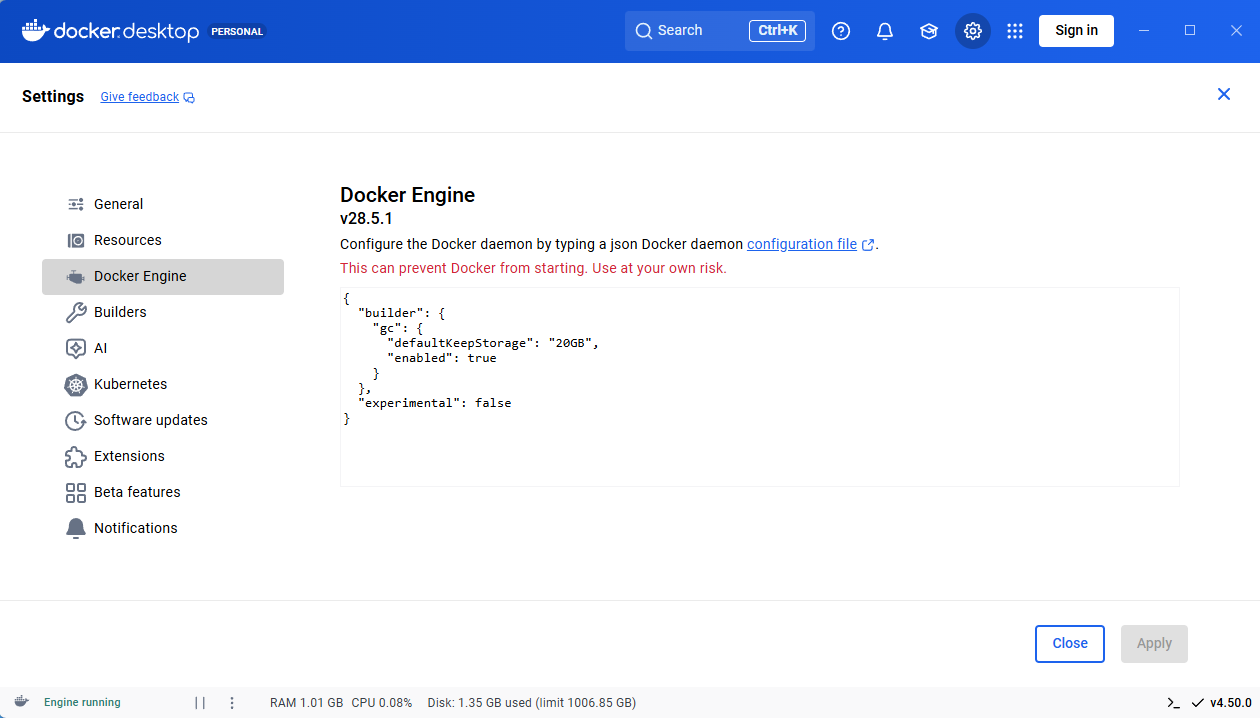Click the Ctrl+K shortcut badge
Image resolution: width=1260 pixels, height=718 pixels.
click(x=777, y=31)
